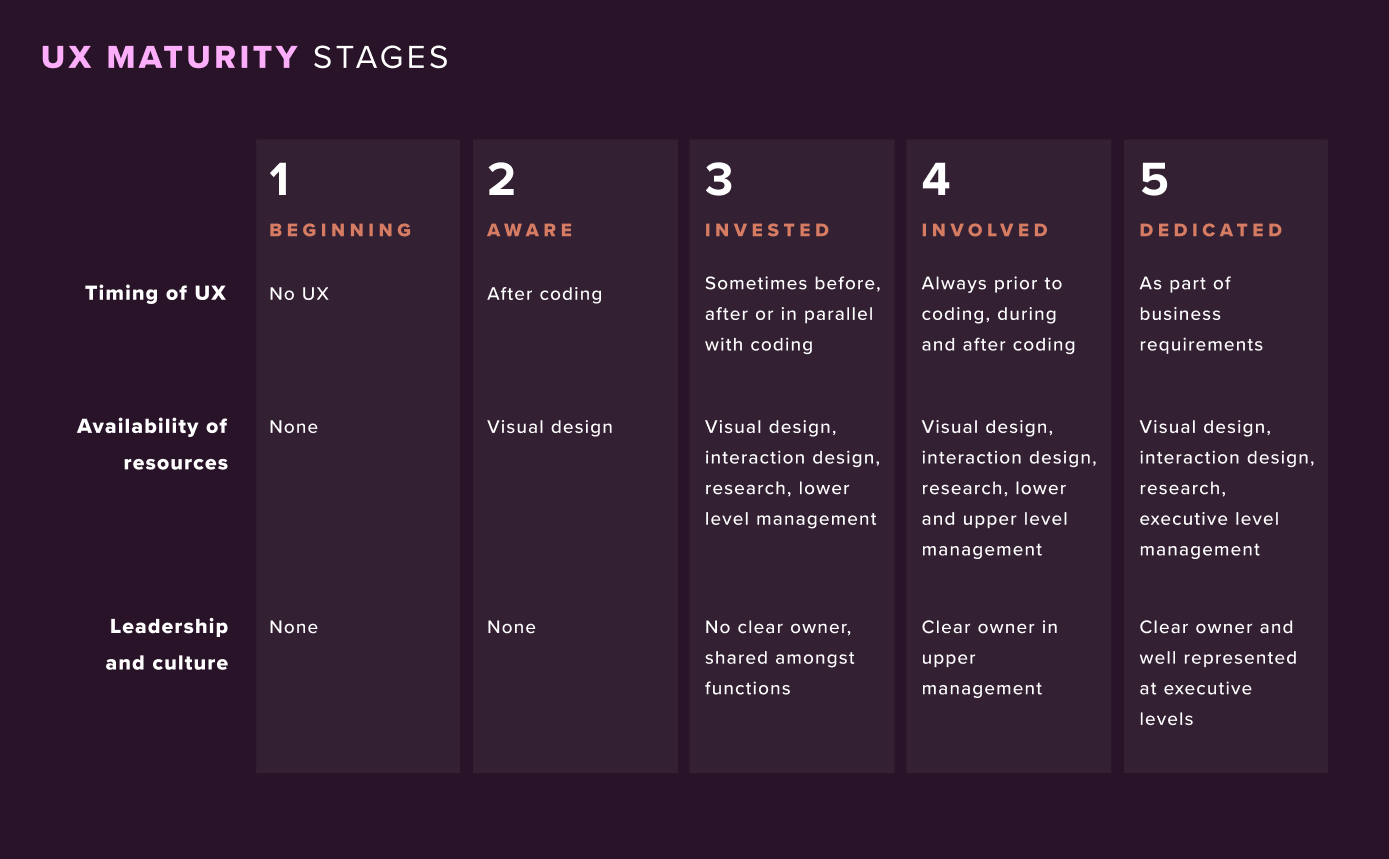The width and height of the screenshot is (1389, 859).
Task: Click the INVESTED stage heading
Action: tap(768, 230)
